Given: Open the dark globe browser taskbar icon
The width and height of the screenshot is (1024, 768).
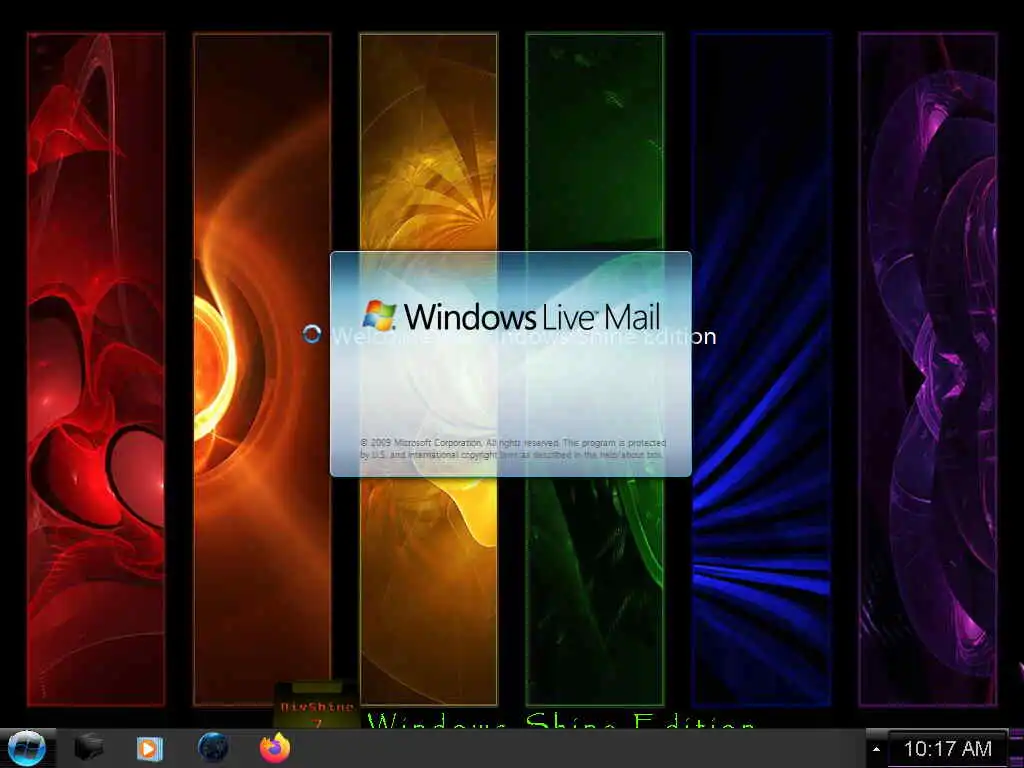Looking at the screenshot, I should point(214,748).
